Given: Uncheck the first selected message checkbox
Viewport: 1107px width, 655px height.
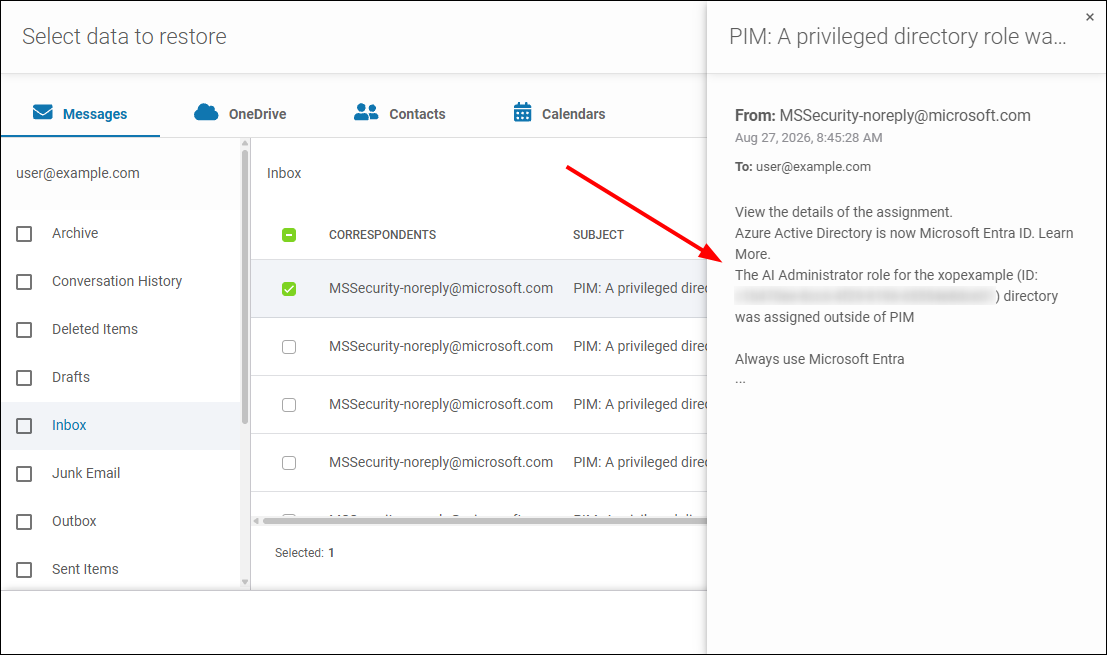Looking at the screenshot, I should pos(289,289).
